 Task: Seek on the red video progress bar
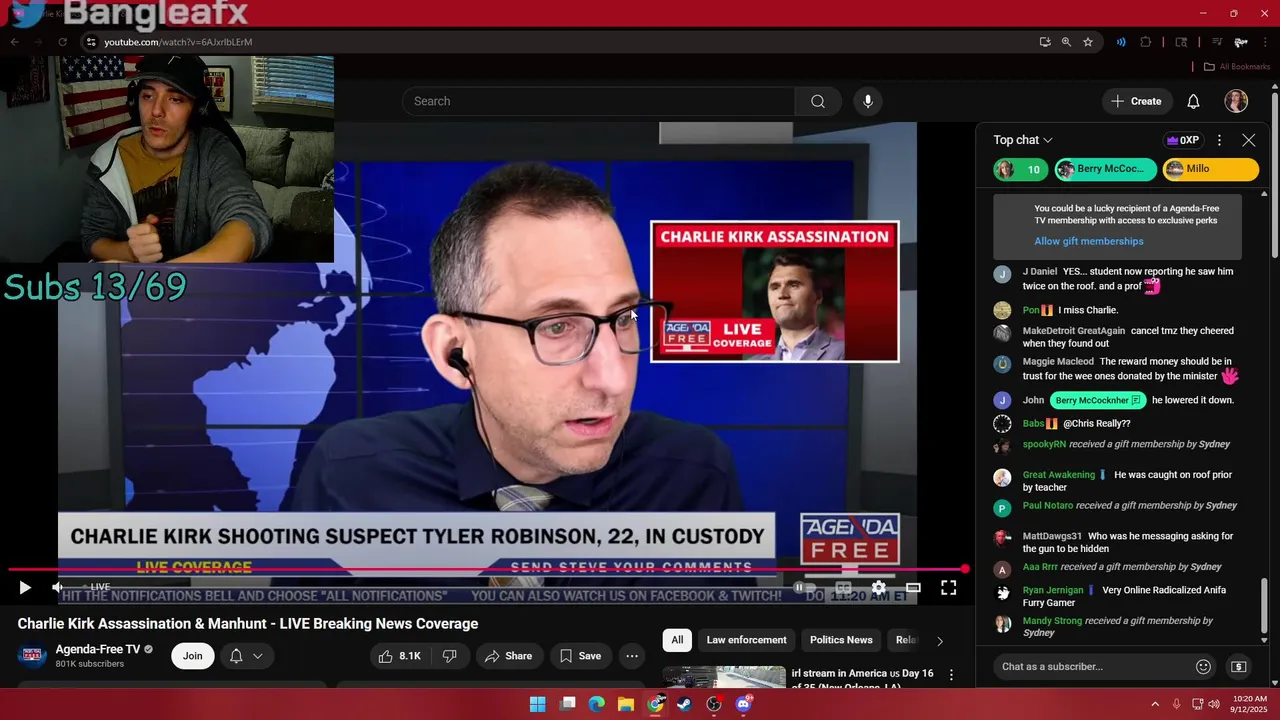[487, 569]
